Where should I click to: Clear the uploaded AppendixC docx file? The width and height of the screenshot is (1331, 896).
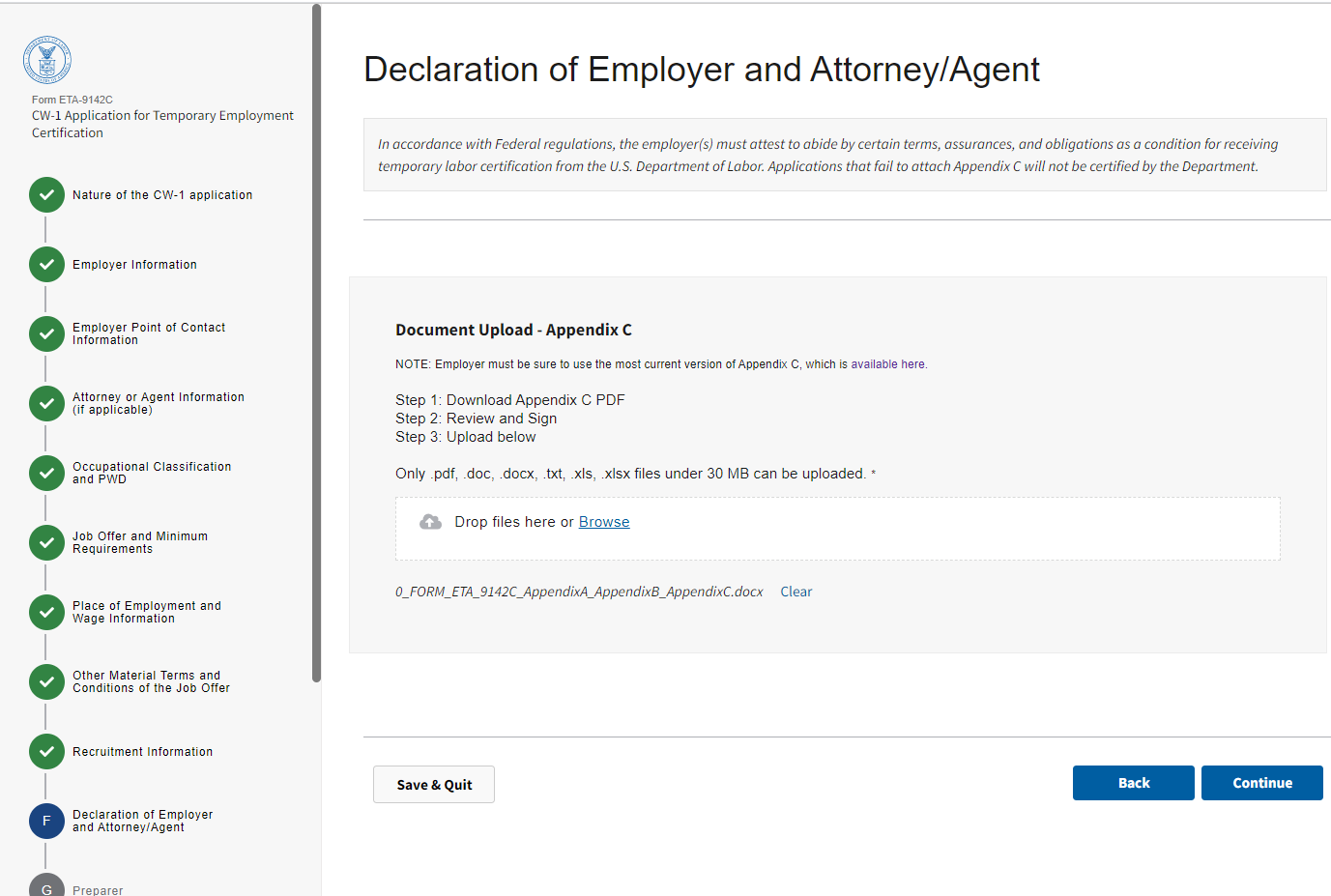pos(796,592)
